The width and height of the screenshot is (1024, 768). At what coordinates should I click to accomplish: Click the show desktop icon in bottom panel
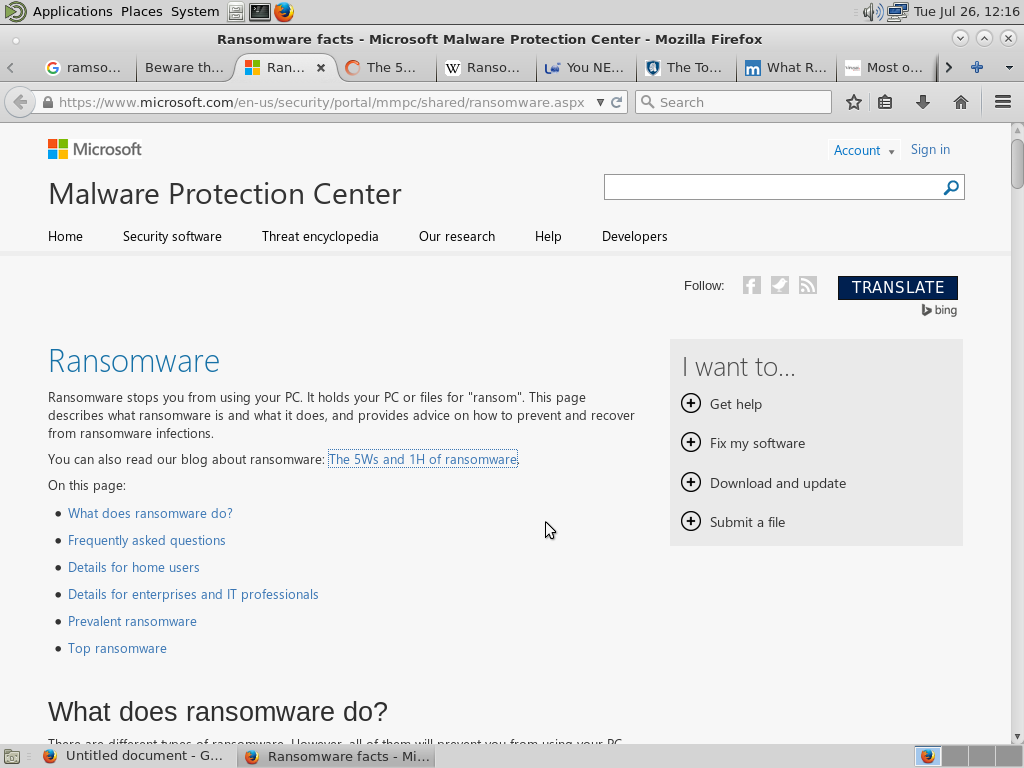pos(12,756)
